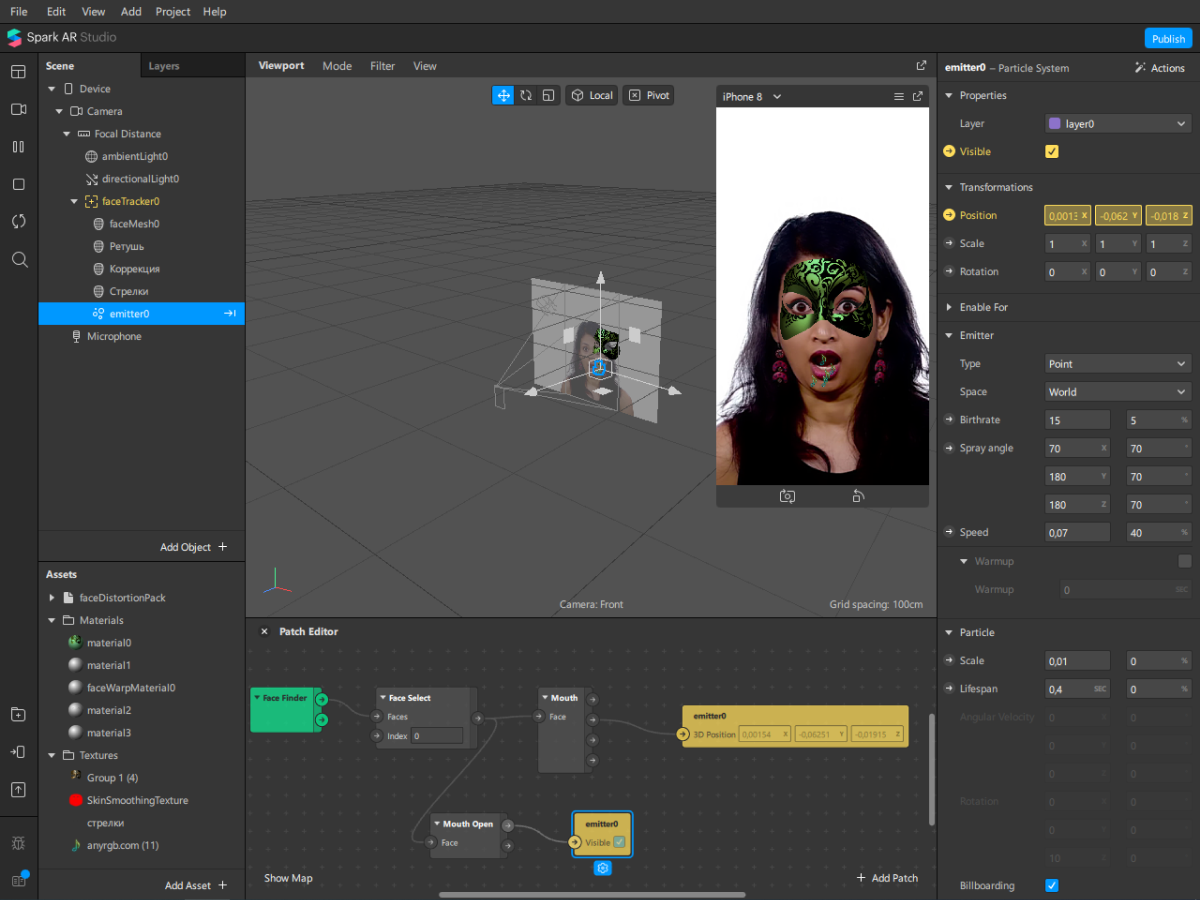Click the Publish button
The height and width of the screenshot is (900, 1200).
click(1168, 39)
